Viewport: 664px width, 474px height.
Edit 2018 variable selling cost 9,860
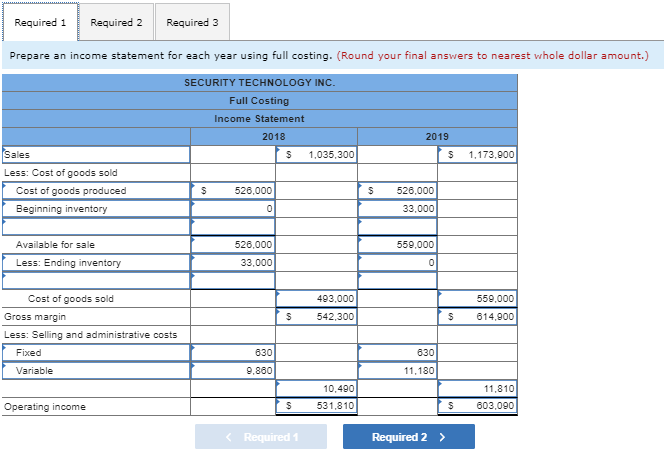233,371
